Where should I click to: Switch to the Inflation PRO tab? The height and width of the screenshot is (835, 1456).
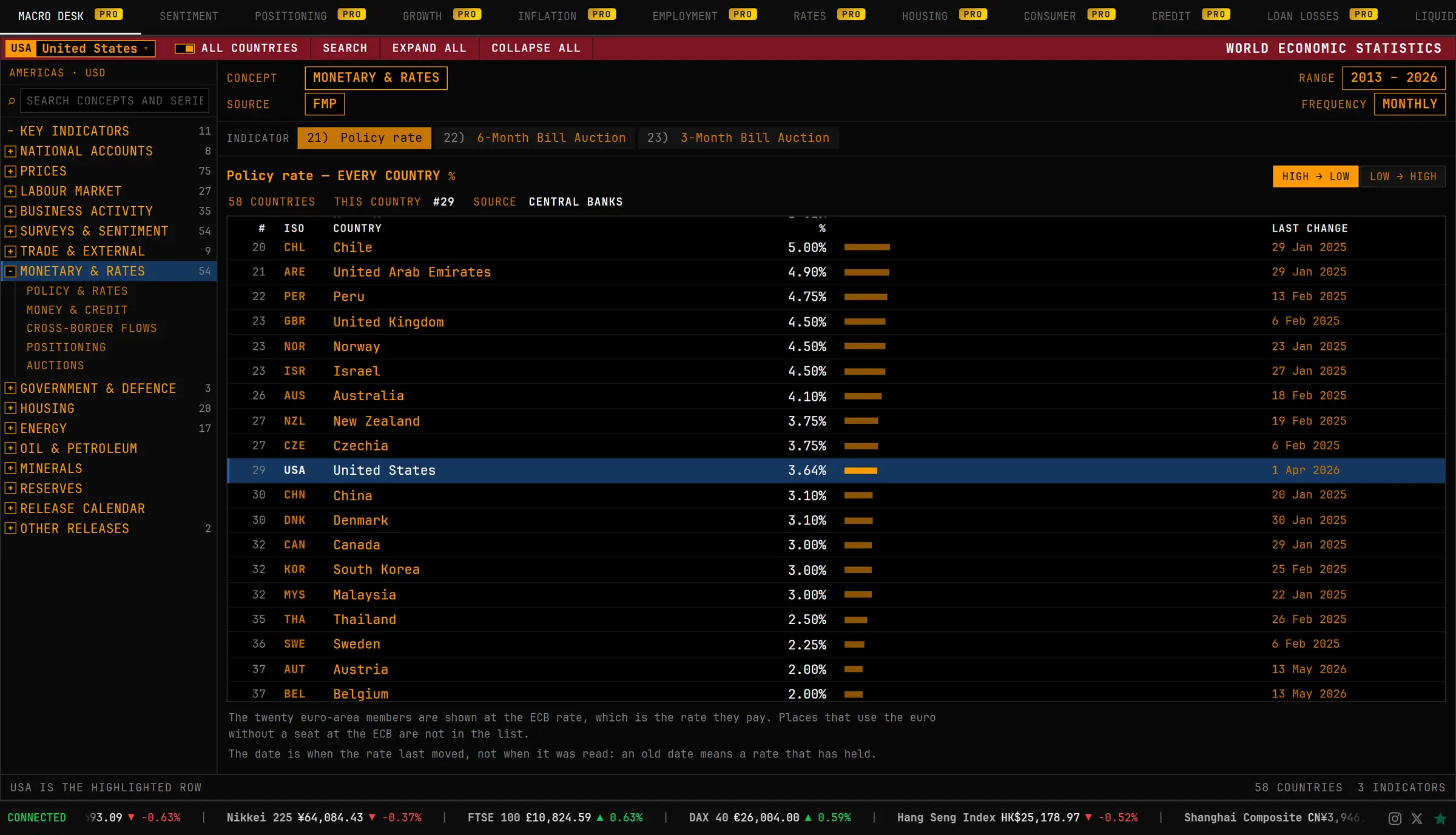tap(567, 16)
